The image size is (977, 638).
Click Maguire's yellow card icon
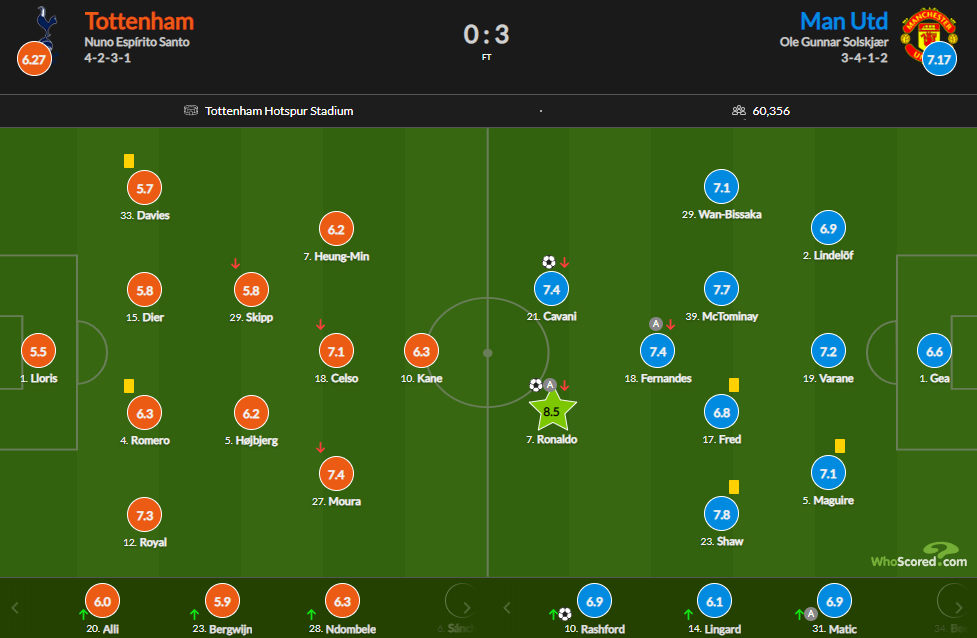pyautogui.click(x=840, y=445)
